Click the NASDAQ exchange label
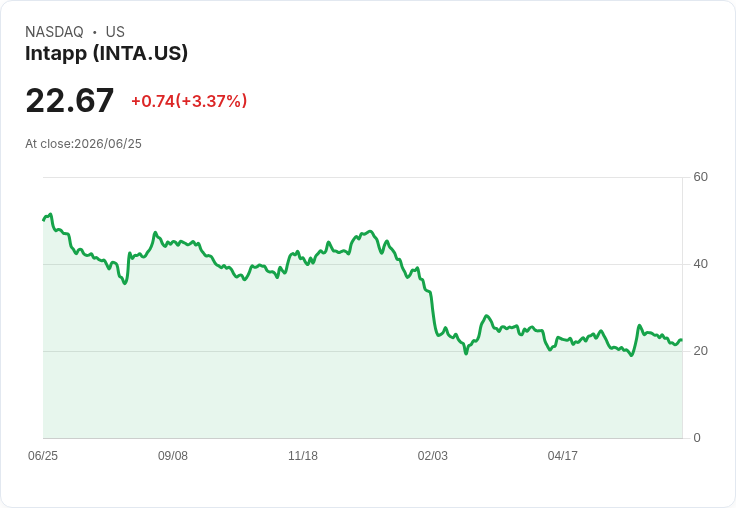Image resolution: width=736 pixels, height=508 pixels. click(x=54, y=32)
